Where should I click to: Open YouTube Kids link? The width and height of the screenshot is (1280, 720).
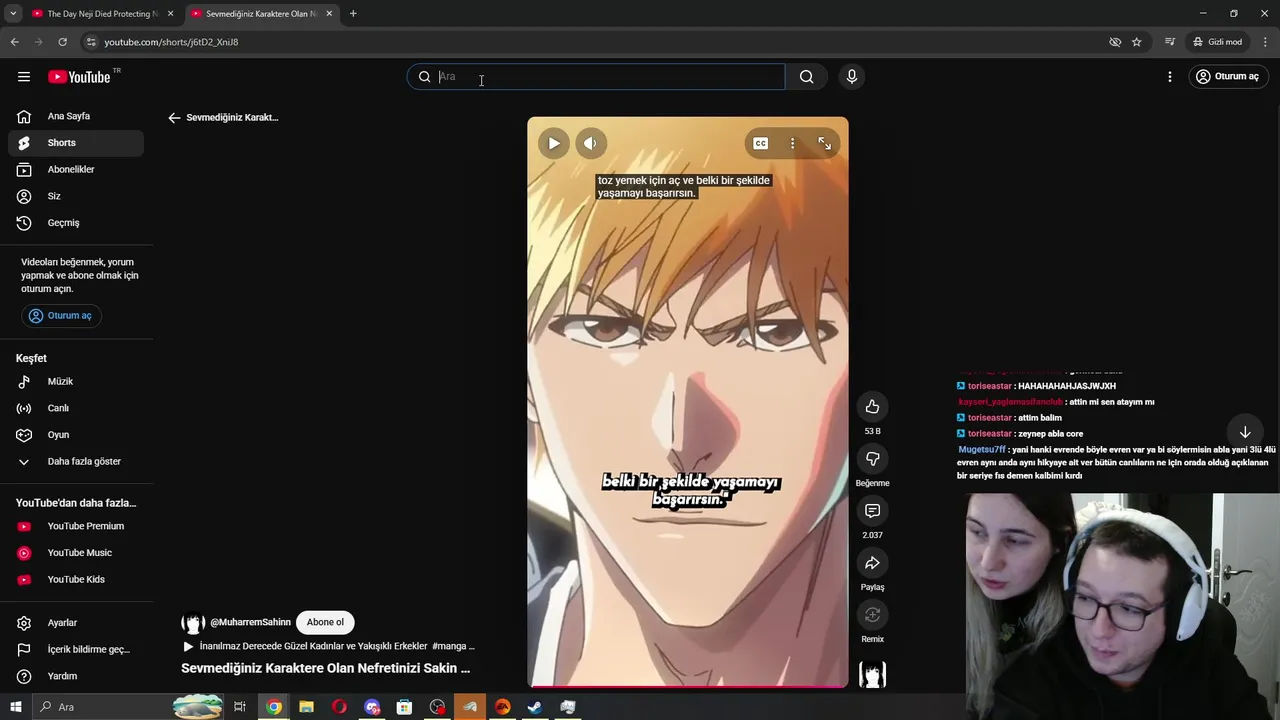[x=76, y=580]
